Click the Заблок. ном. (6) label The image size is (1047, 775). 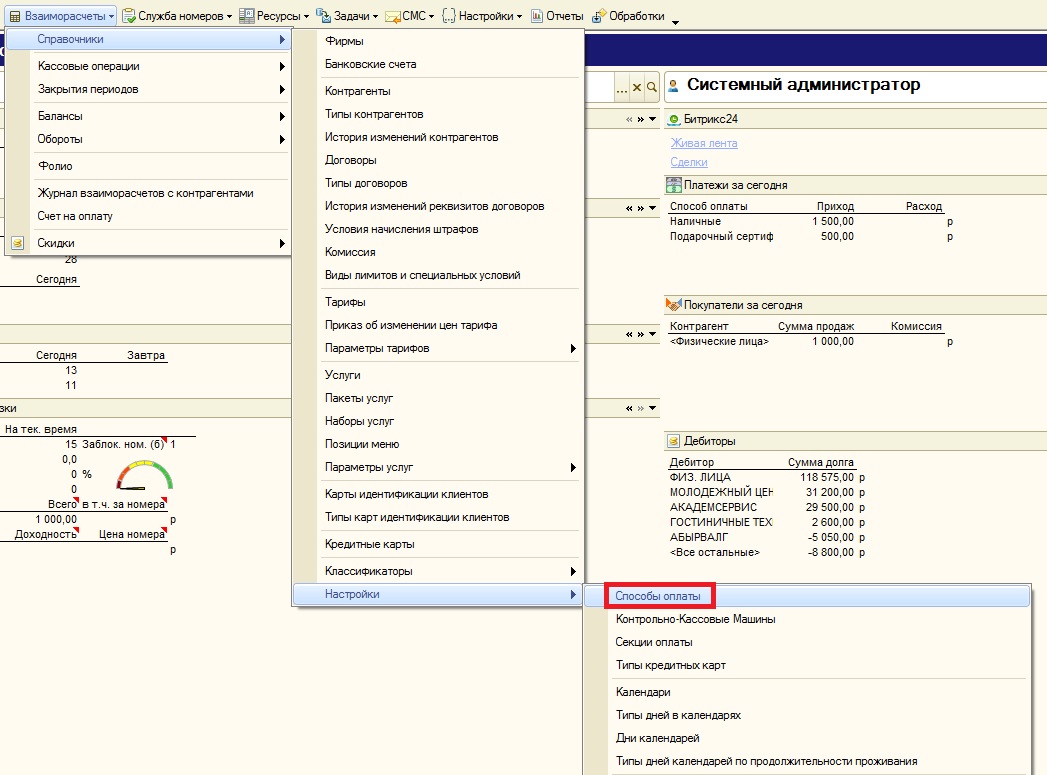pyautogui.click(x=123, y=444)
